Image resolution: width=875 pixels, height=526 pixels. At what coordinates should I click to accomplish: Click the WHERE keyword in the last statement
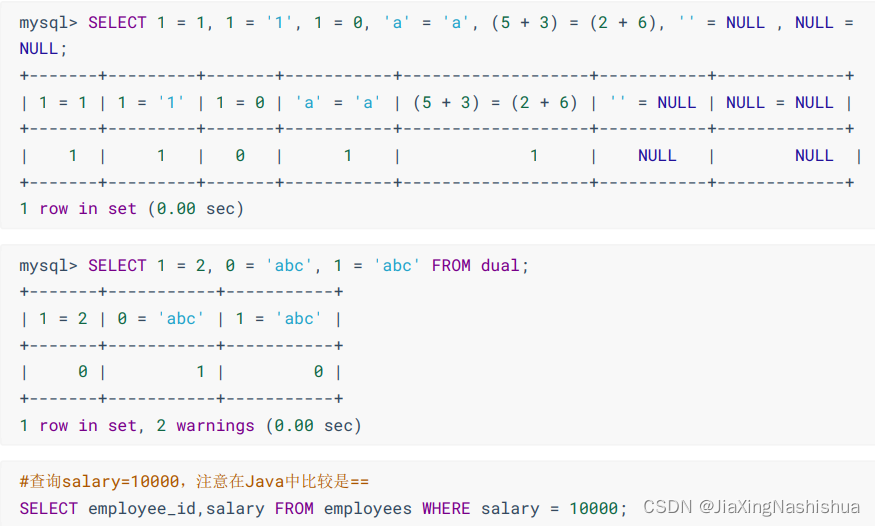click(446, 509)
